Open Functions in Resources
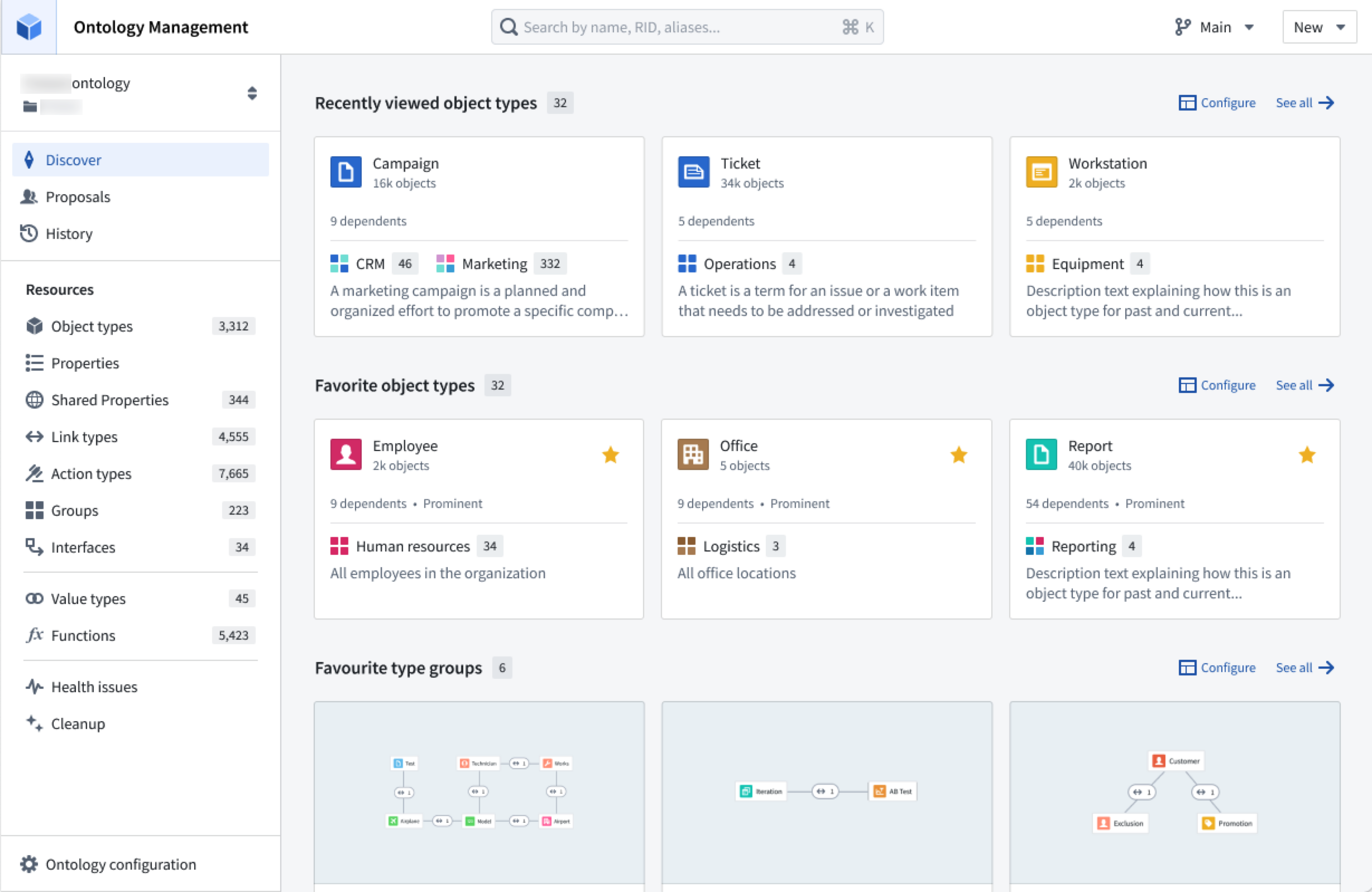1372x892 pixels. pyautogui.click(x=141, y=635)
